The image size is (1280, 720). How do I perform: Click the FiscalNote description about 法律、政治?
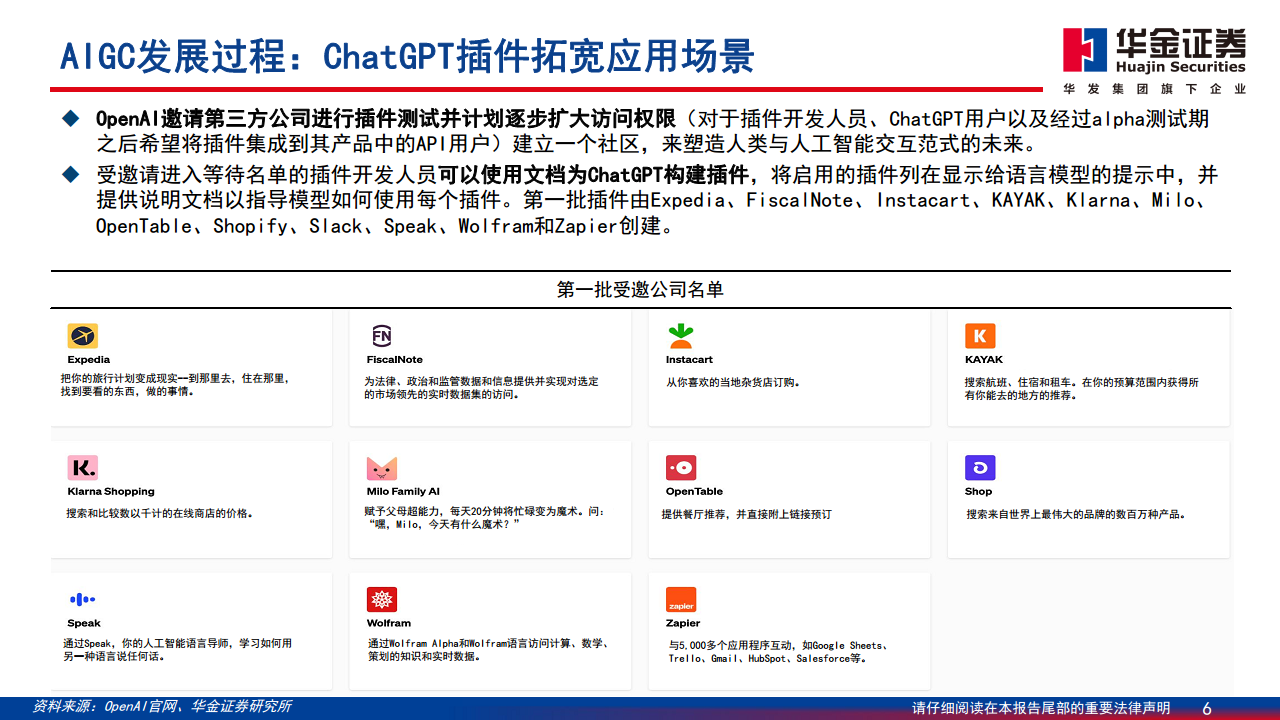point(482,389)
